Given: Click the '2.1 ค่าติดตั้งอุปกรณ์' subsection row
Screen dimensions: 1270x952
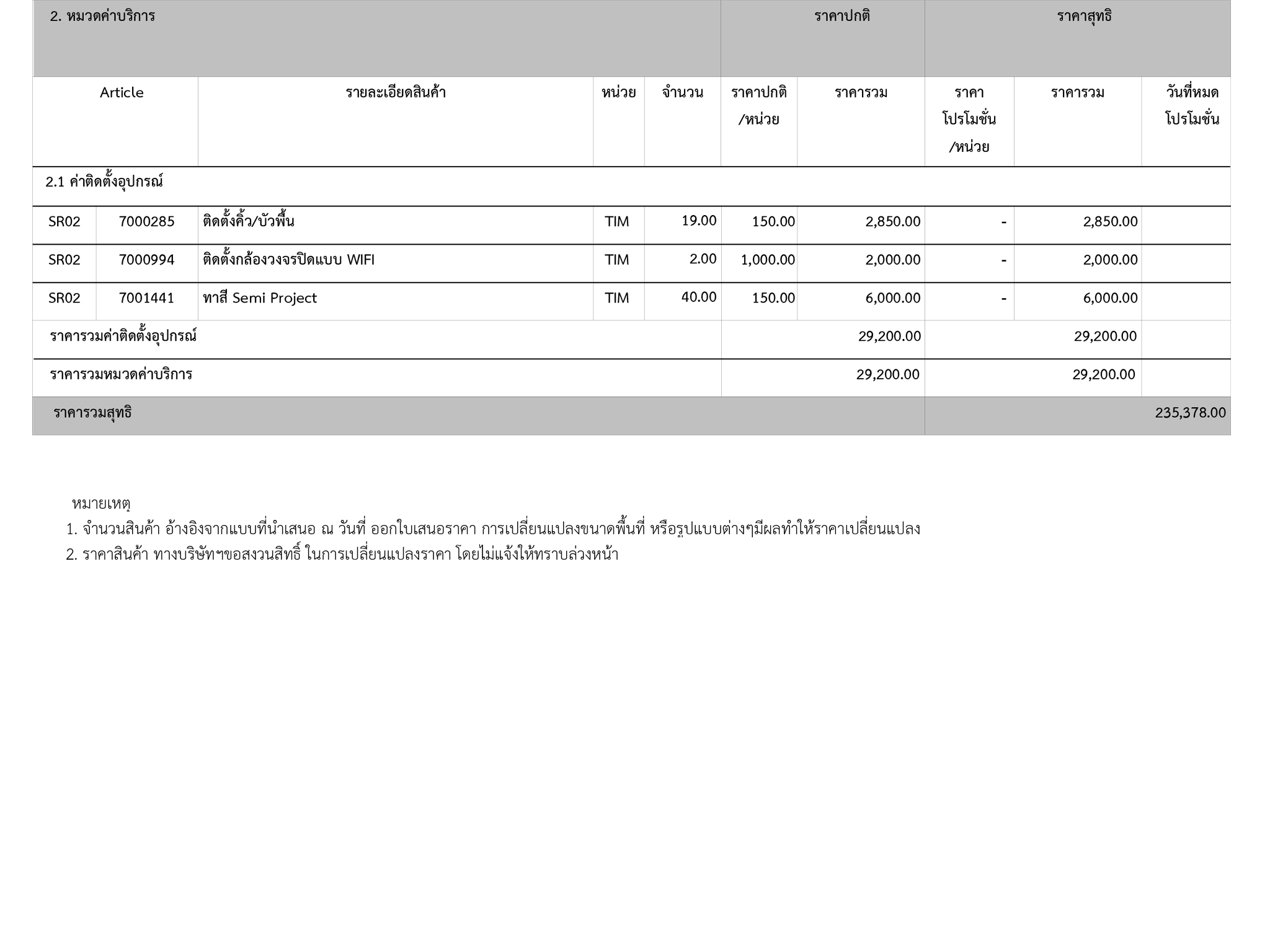Looking at the screenshot, I should pos(104,182).
